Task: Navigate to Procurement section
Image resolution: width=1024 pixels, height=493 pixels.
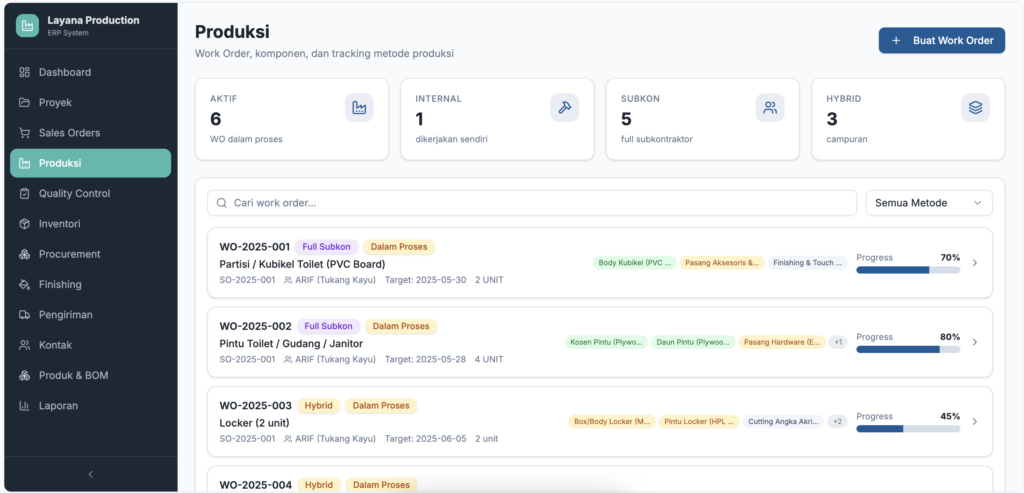Action: [x=91, y=254]
